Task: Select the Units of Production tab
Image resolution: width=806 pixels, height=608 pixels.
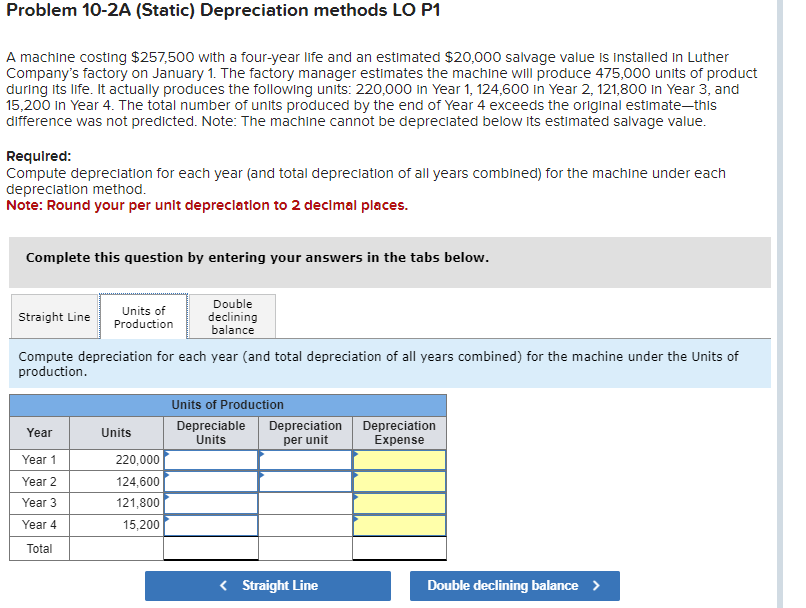Action: coord(143,316)
